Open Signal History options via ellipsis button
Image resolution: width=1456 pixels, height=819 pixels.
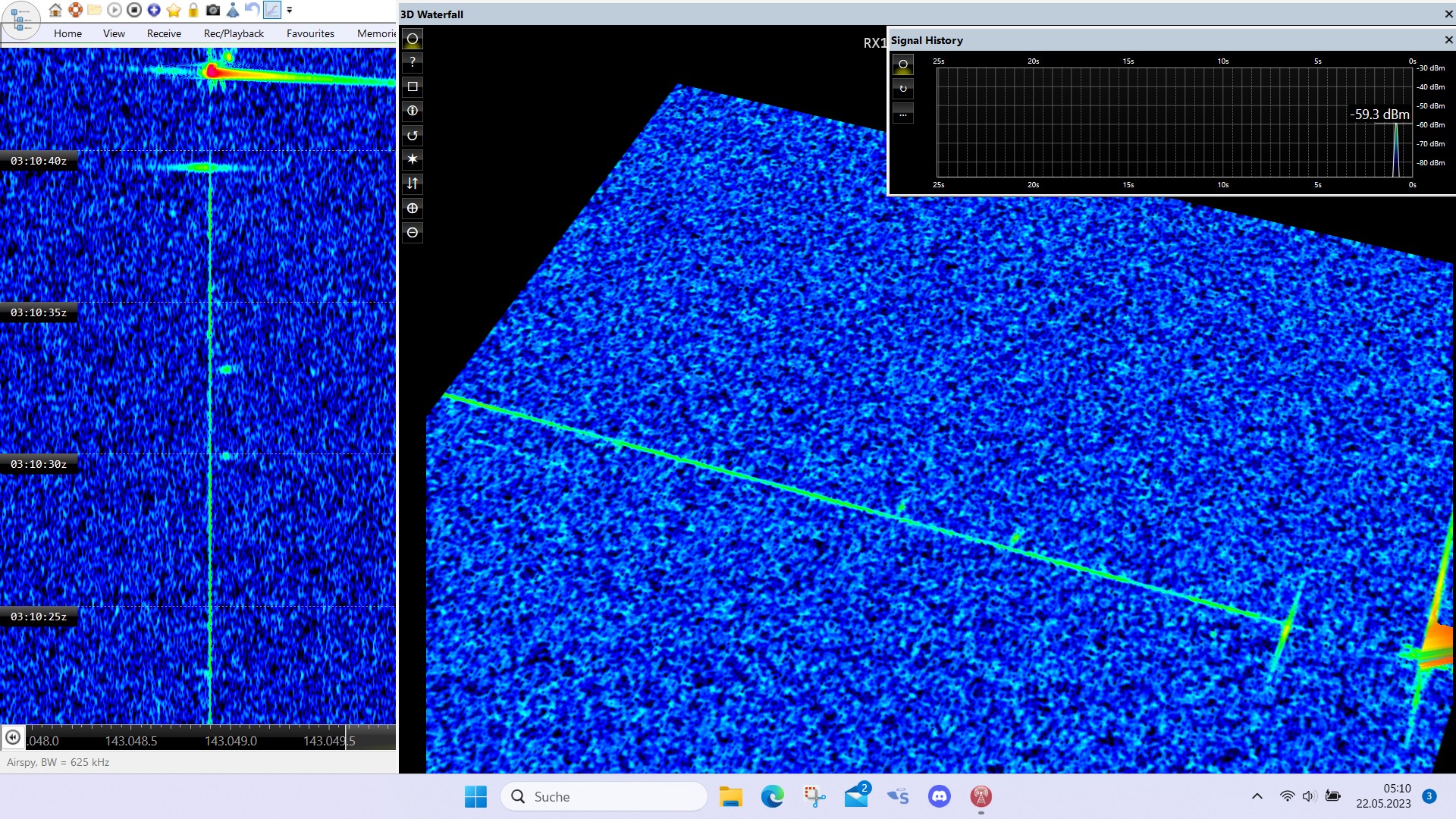(x=903, y=113)
